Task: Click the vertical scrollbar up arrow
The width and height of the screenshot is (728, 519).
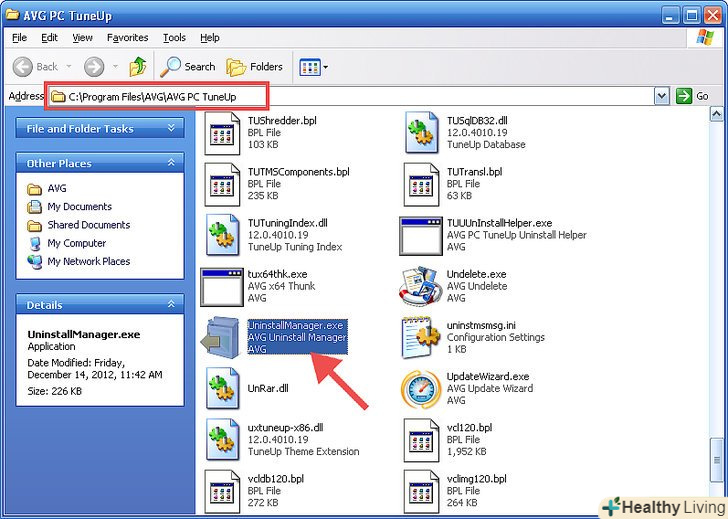Action: [x=716, y=114]
